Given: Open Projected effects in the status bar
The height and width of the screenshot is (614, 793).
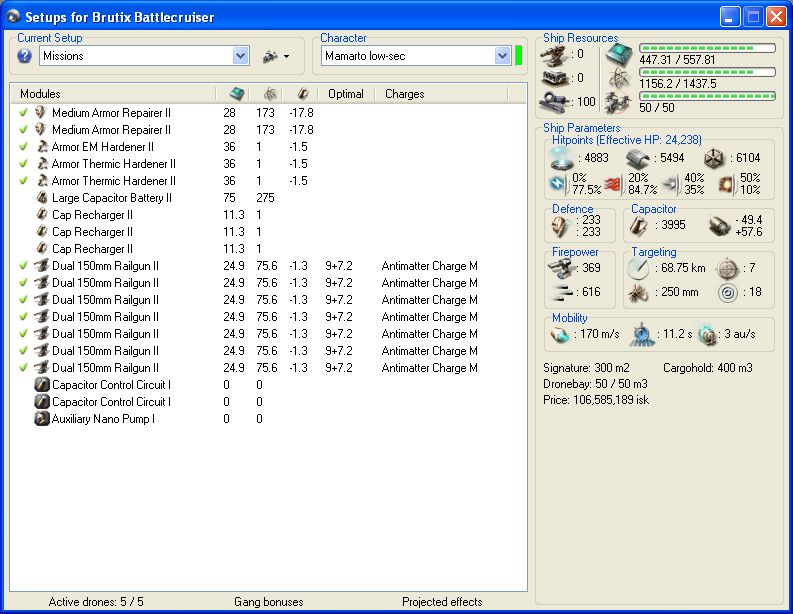Looking at the screenshot, I should tap(442, 602).
